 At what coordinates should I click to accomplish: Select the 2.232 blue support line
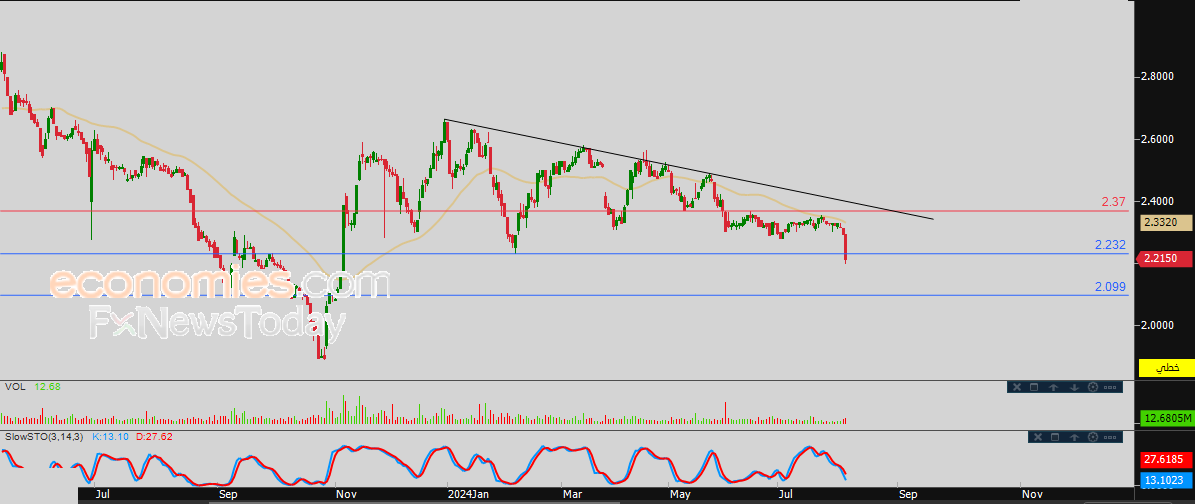tap(564, 254)
